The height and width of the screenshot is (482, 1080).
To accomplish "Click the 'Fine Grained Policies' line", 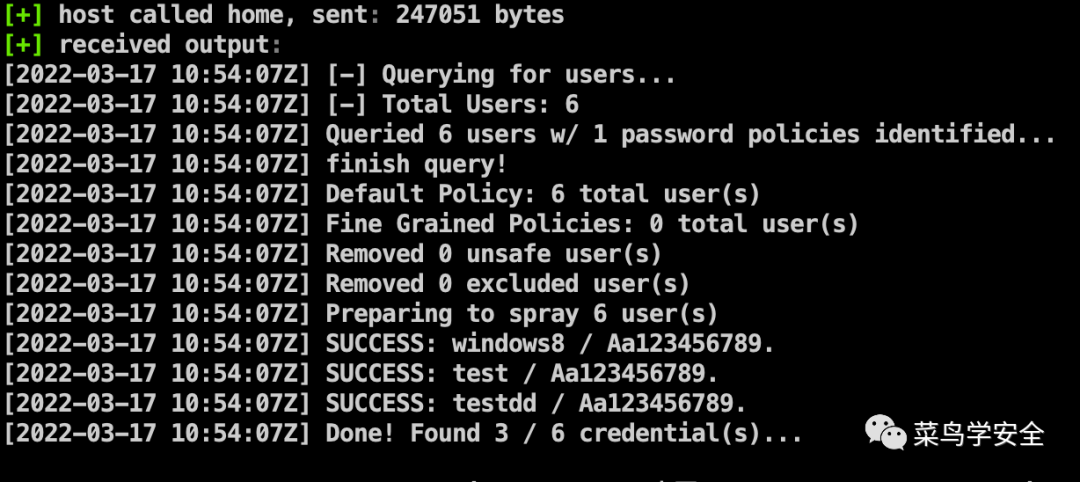I will tap(431, 224).
